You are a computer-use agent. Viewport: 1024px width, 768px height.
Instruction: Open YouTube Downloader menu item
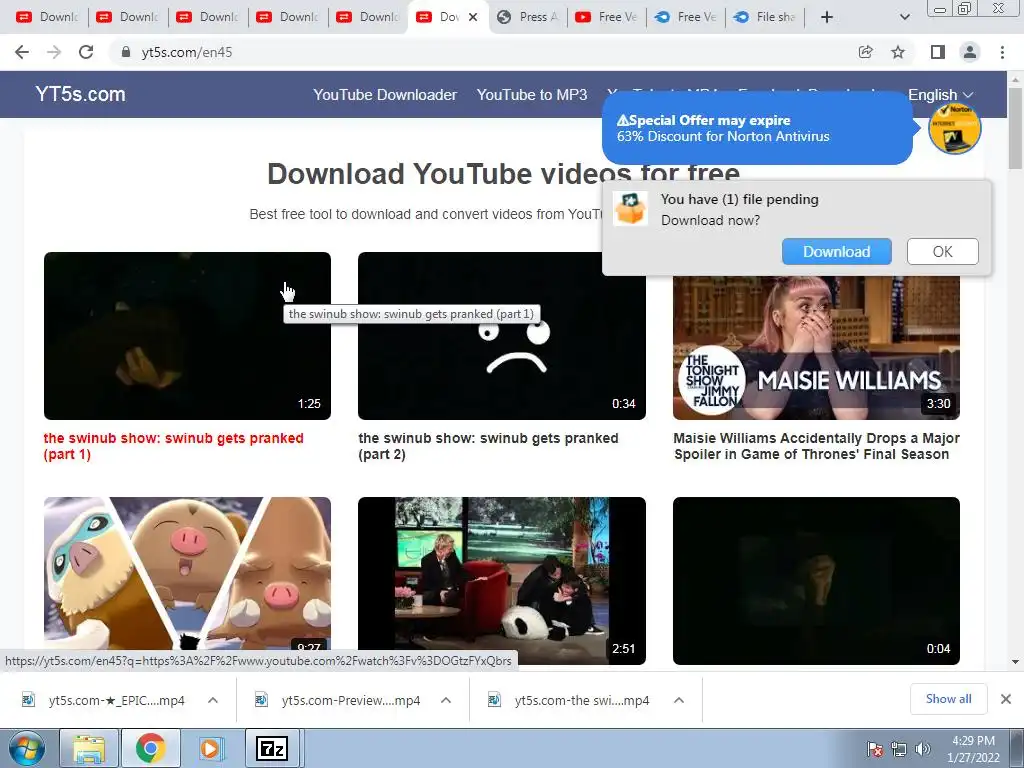(385, 95)
